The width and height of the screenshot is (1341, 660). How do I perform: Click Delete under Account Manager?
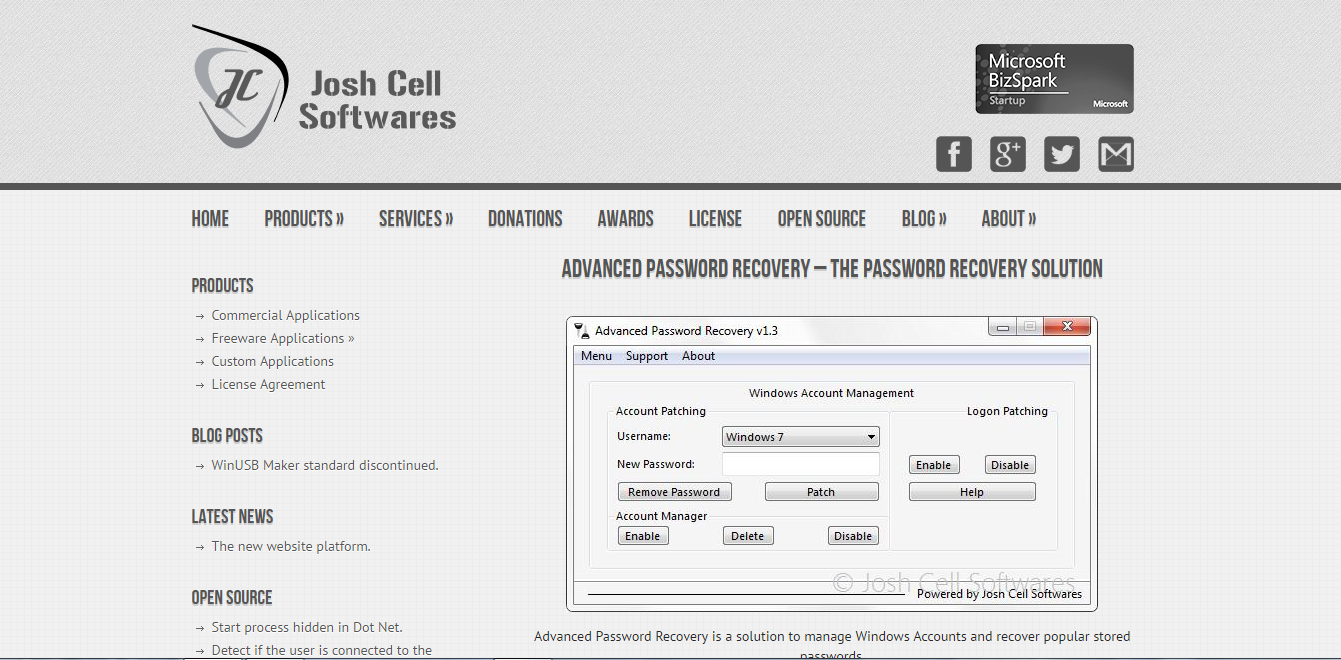click(747, 536)
